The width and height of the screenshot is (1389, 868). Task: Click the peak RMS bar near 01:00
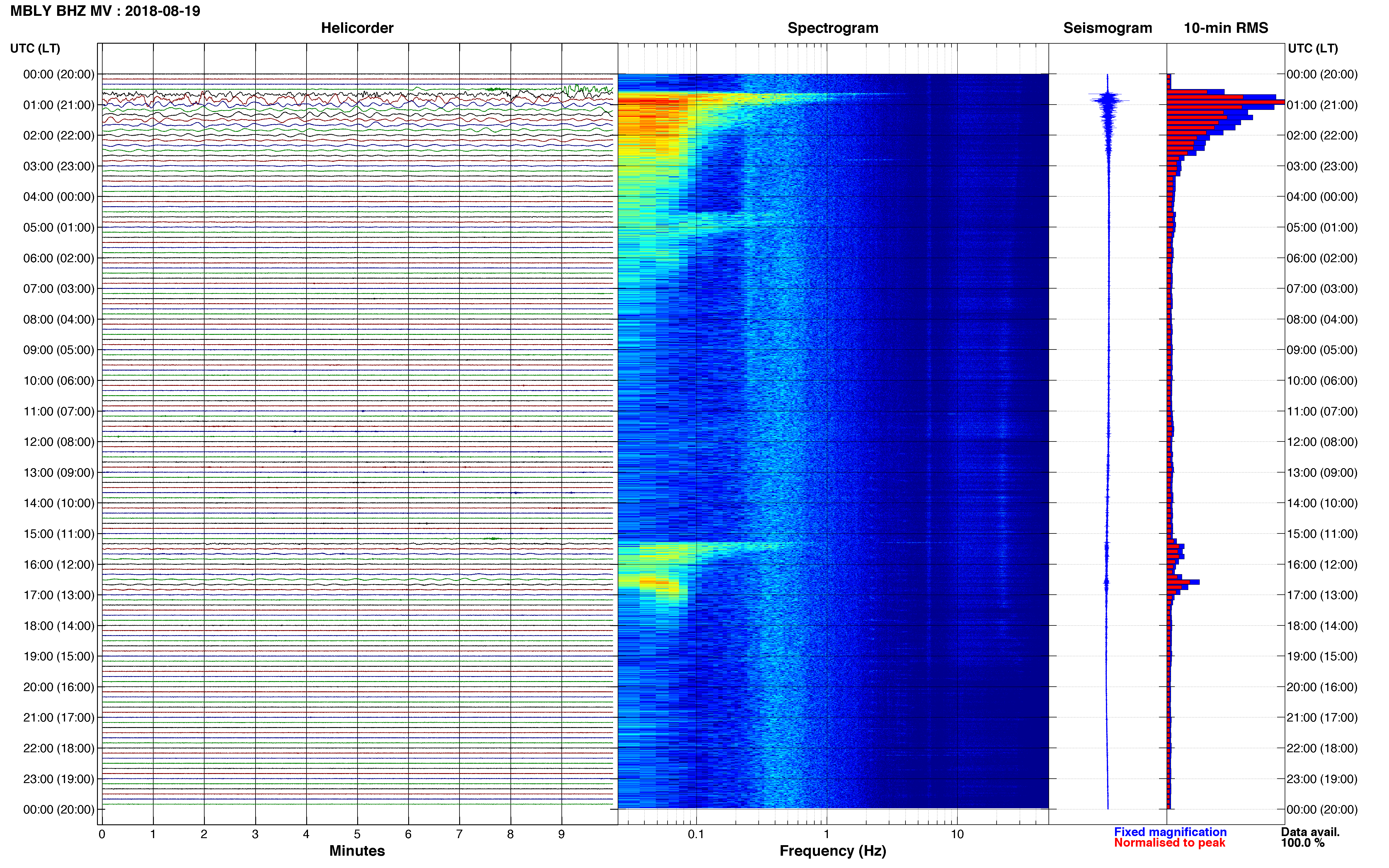click(x=1225, y=102)
